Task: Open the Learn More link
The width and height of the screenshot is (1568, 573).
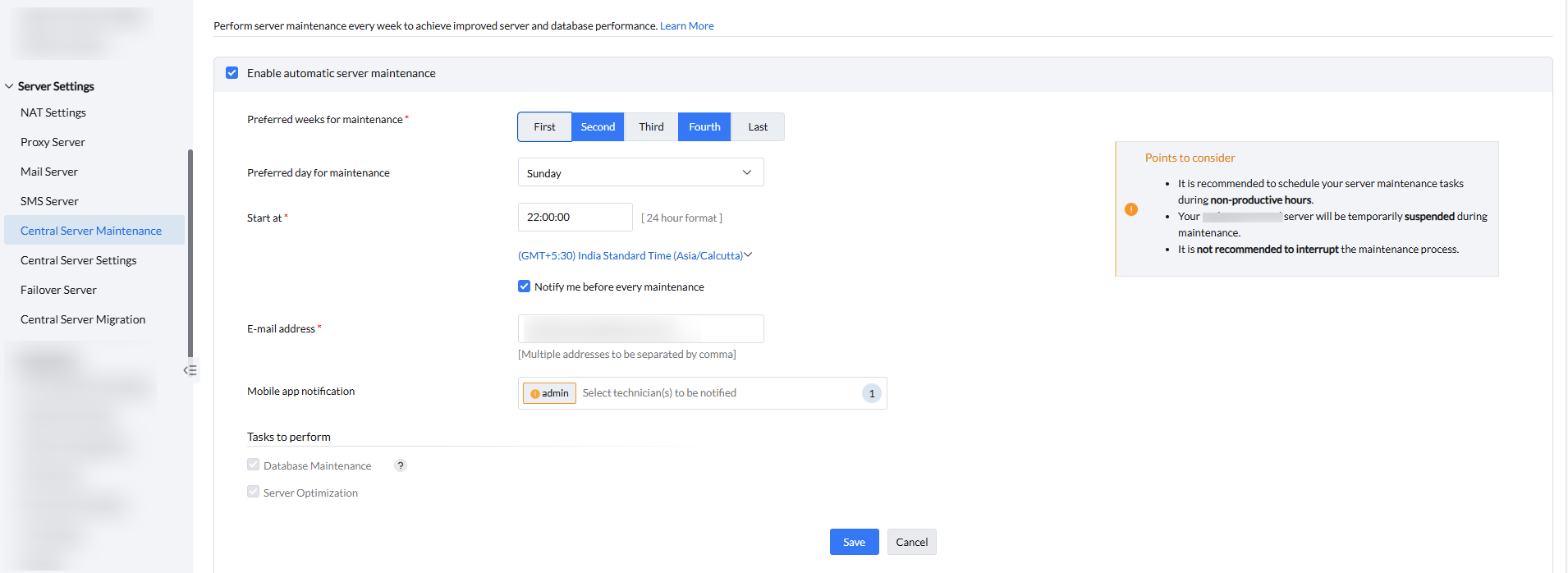Action: pyautogui.click(x=687, y=26)
